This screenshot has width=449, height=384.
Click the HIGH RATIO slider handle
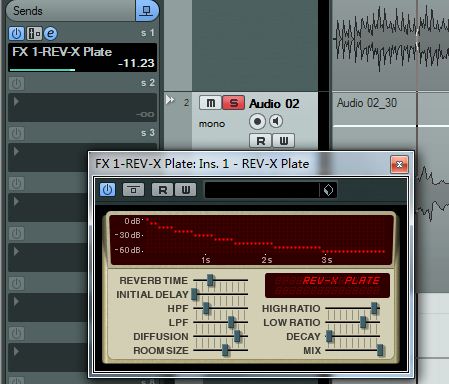pos(374,308)
